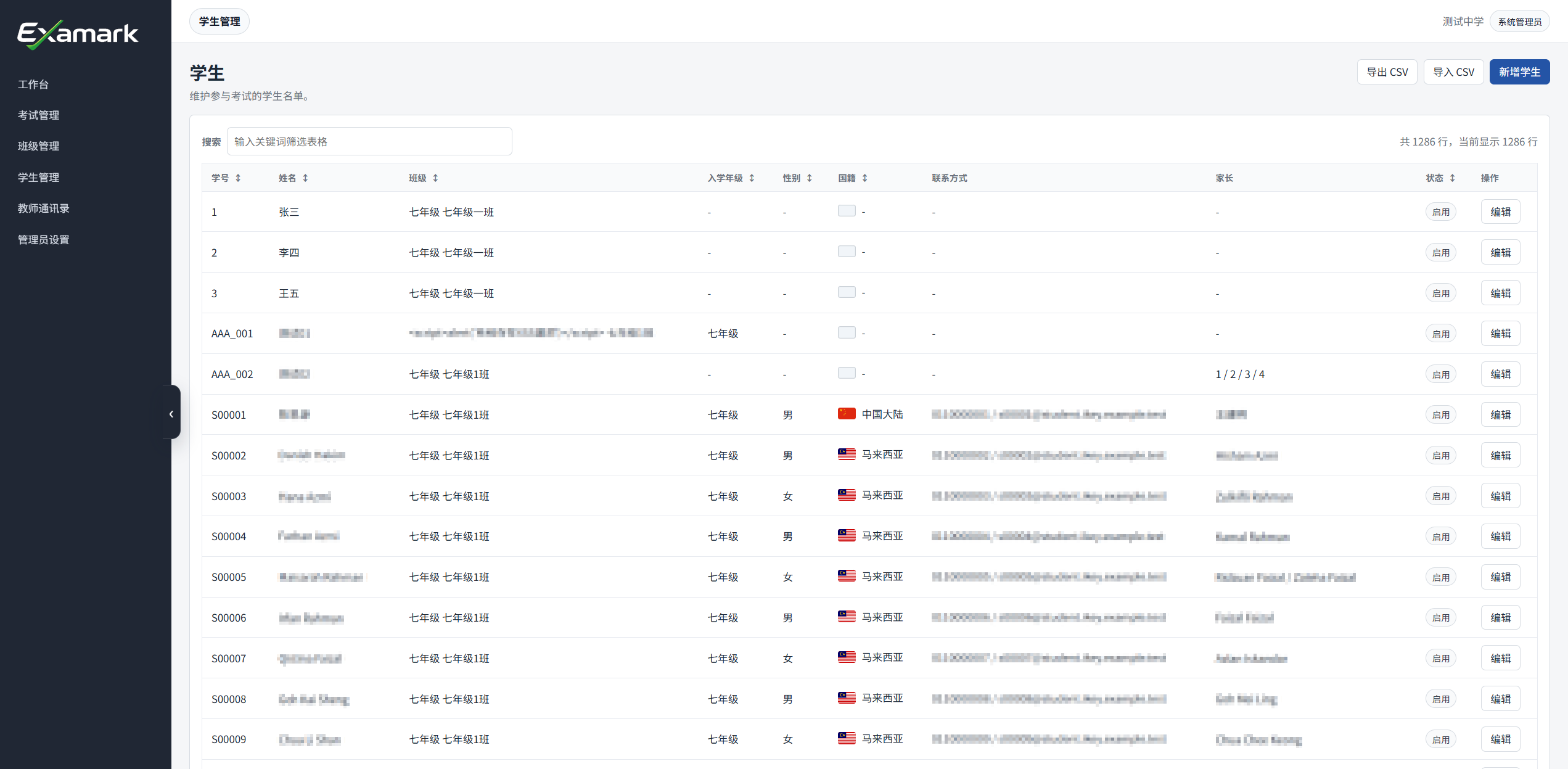Click the 启用 status badge for 李四
The image size is (1568, 769).
click(x=1440, y=253)
